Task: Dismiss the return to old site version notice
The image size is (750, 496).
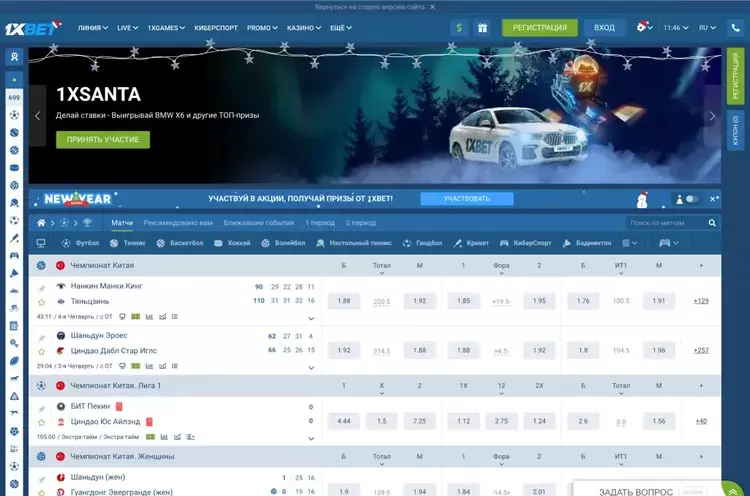Action: (x=432, y=7)
